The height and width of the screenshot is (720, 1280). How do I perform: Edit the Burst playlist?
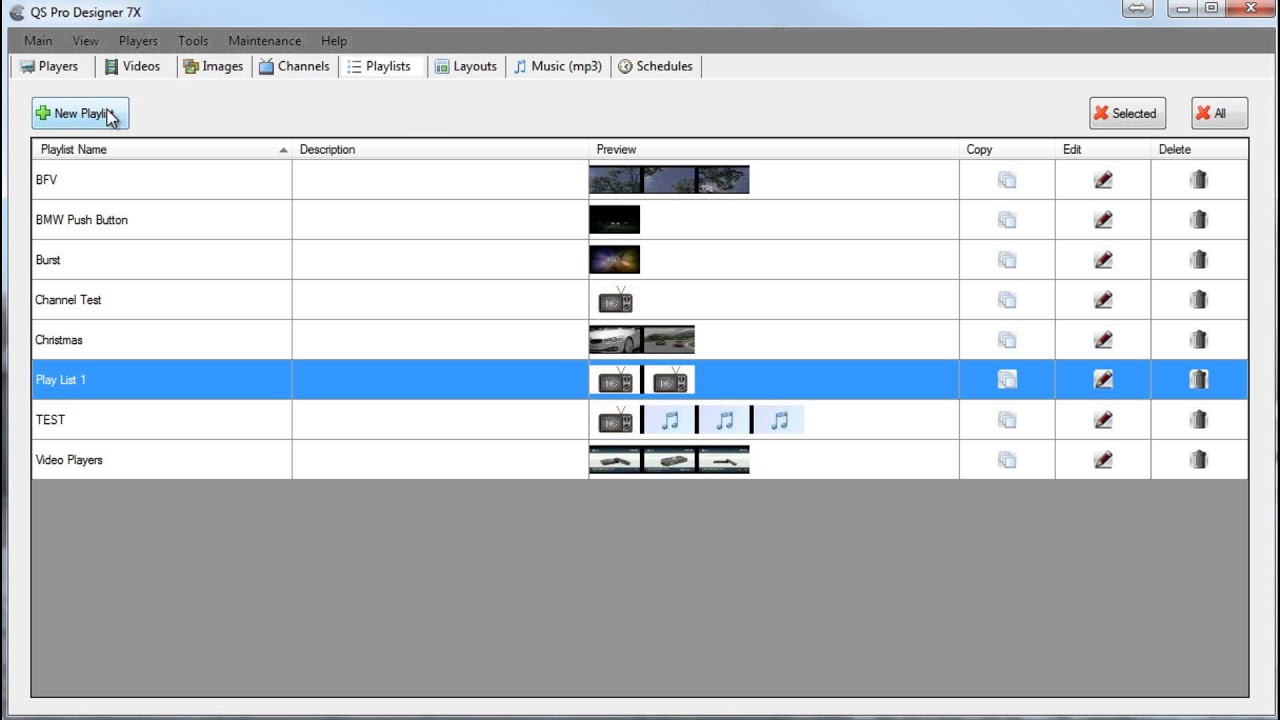point(1103,260)
